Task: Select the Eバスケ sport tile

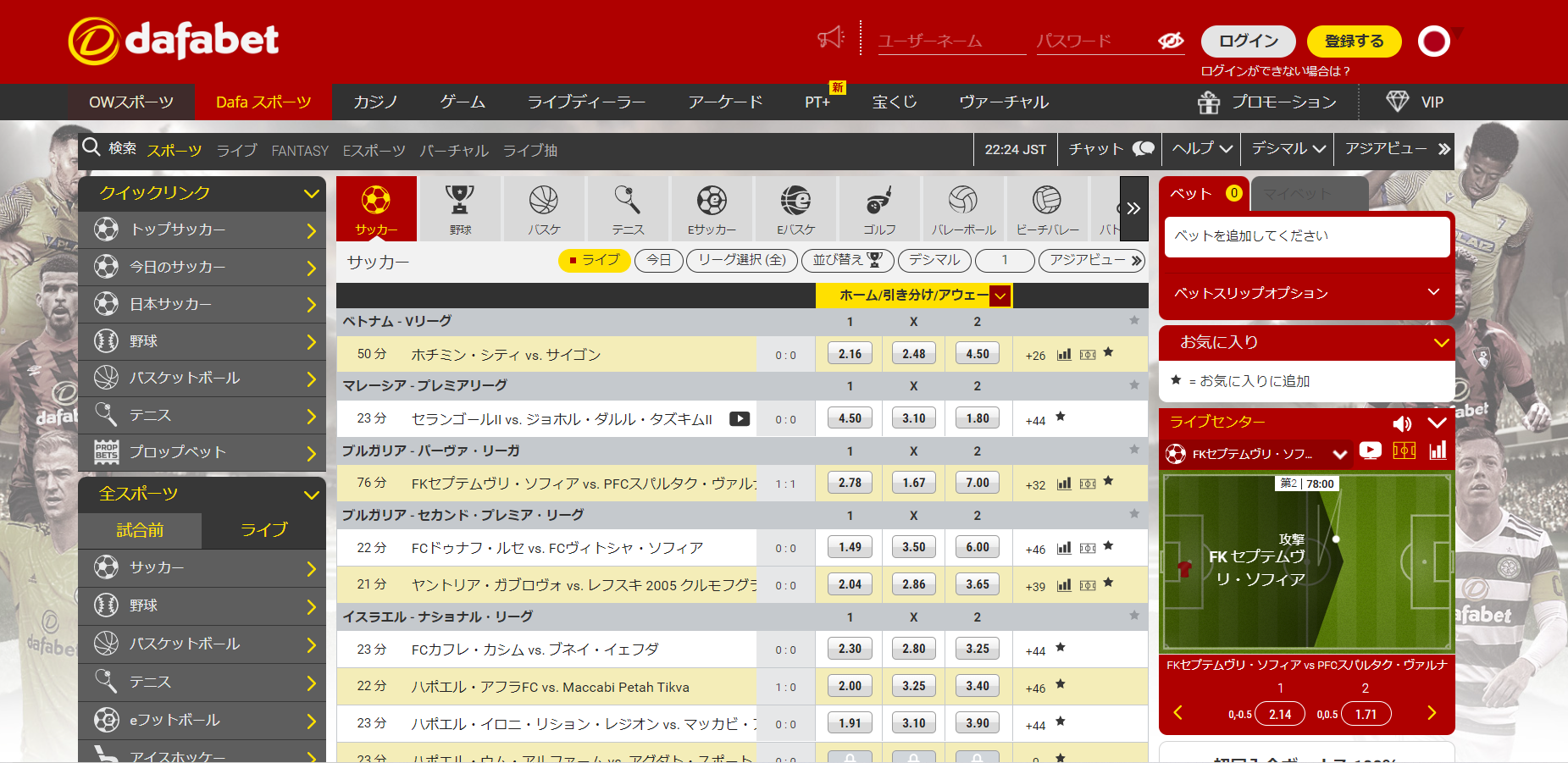Action: pos(795,208)
